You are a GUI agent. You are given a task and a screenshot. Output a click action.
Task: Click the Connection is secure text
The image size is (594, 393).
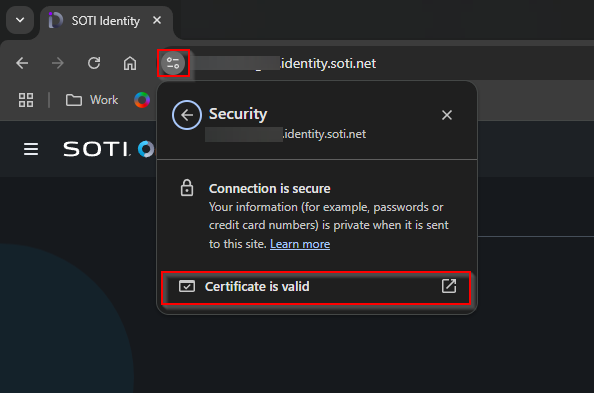[x=269, y=188]
